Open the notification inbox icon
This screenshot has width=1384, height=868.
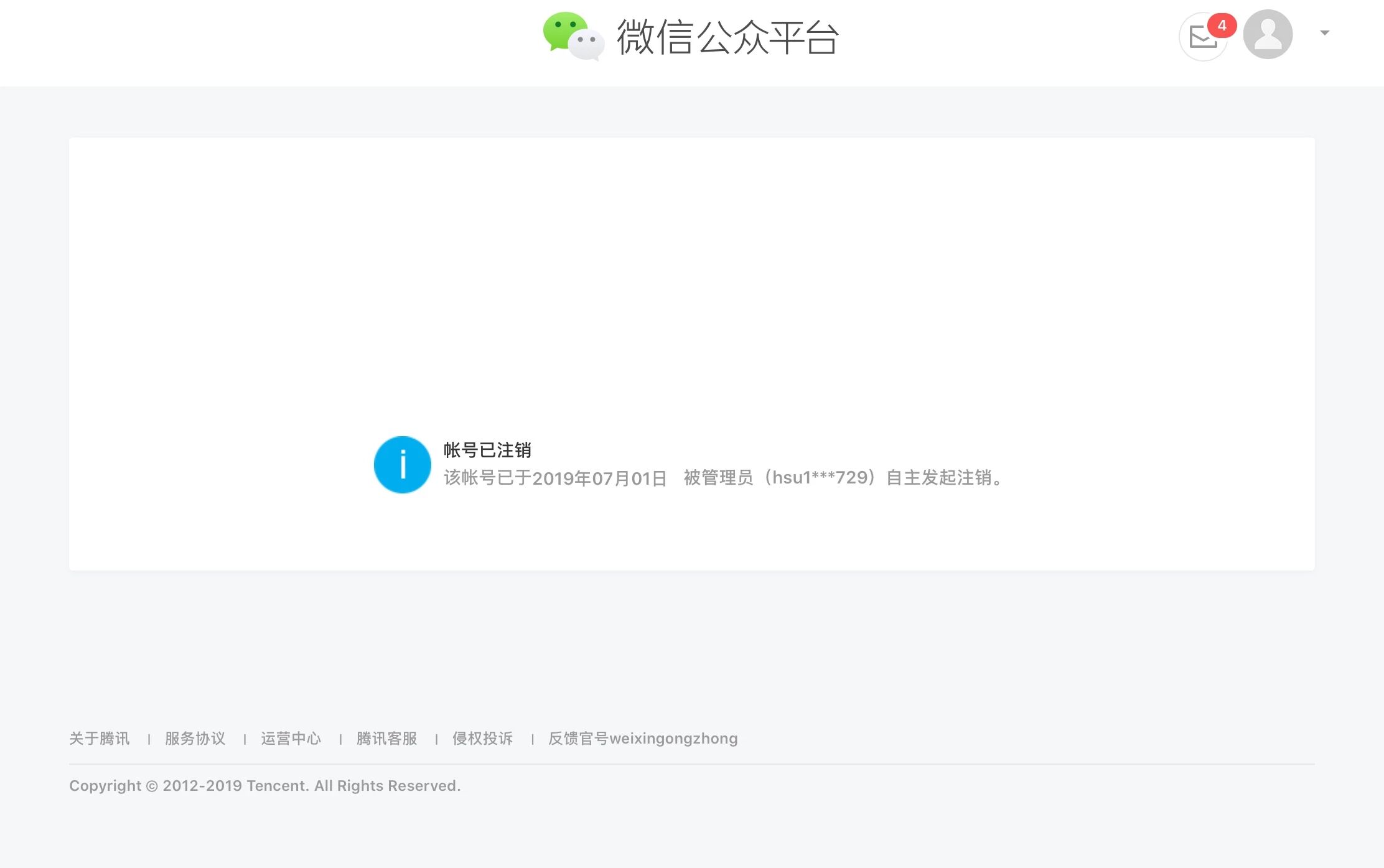[x=1201, y=37]
